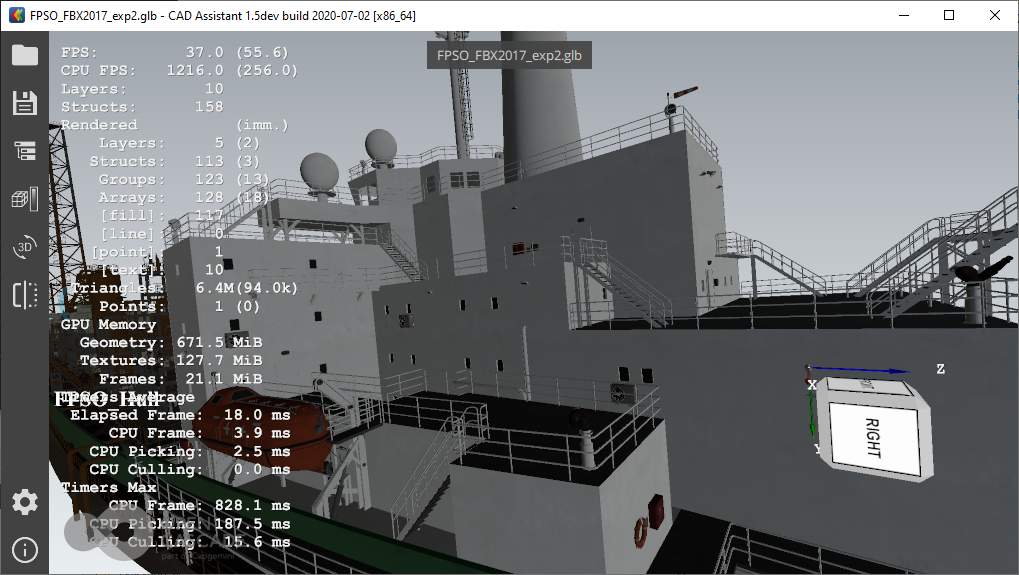The width and height of the screenshot is (1019, 575).
Task: Show the about info icon
Action: click(24, 549)
